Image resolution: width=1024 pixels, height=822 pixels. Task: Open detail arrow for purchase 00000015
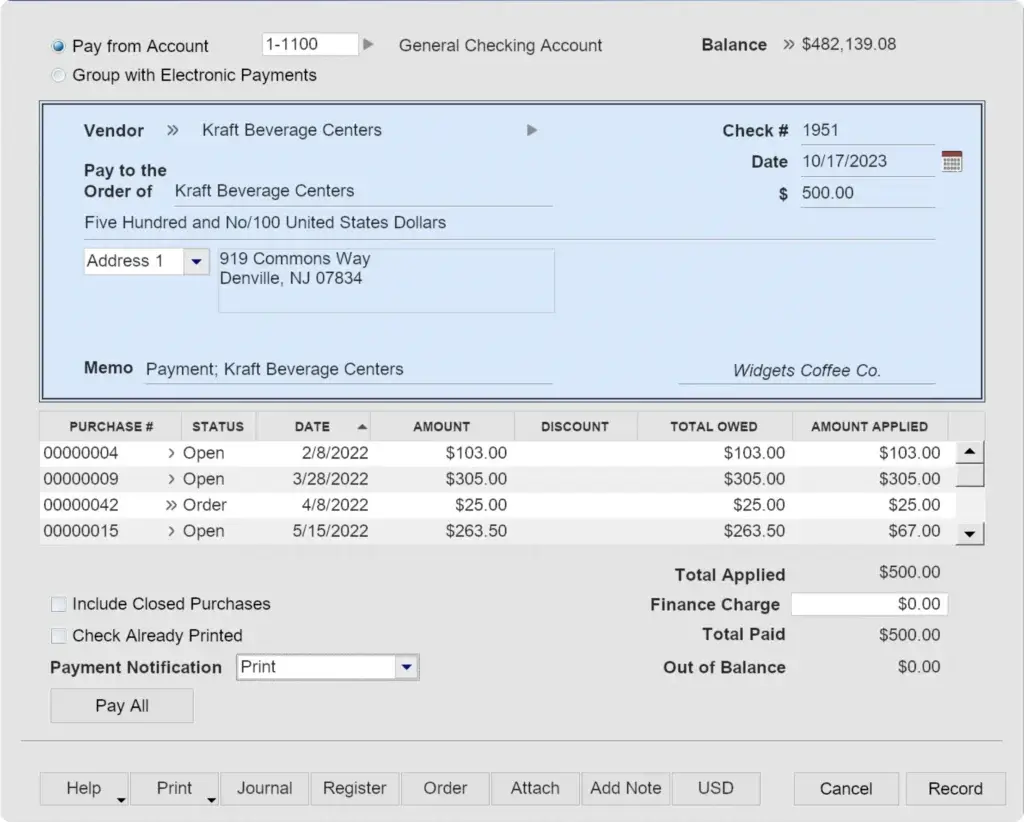171,531
